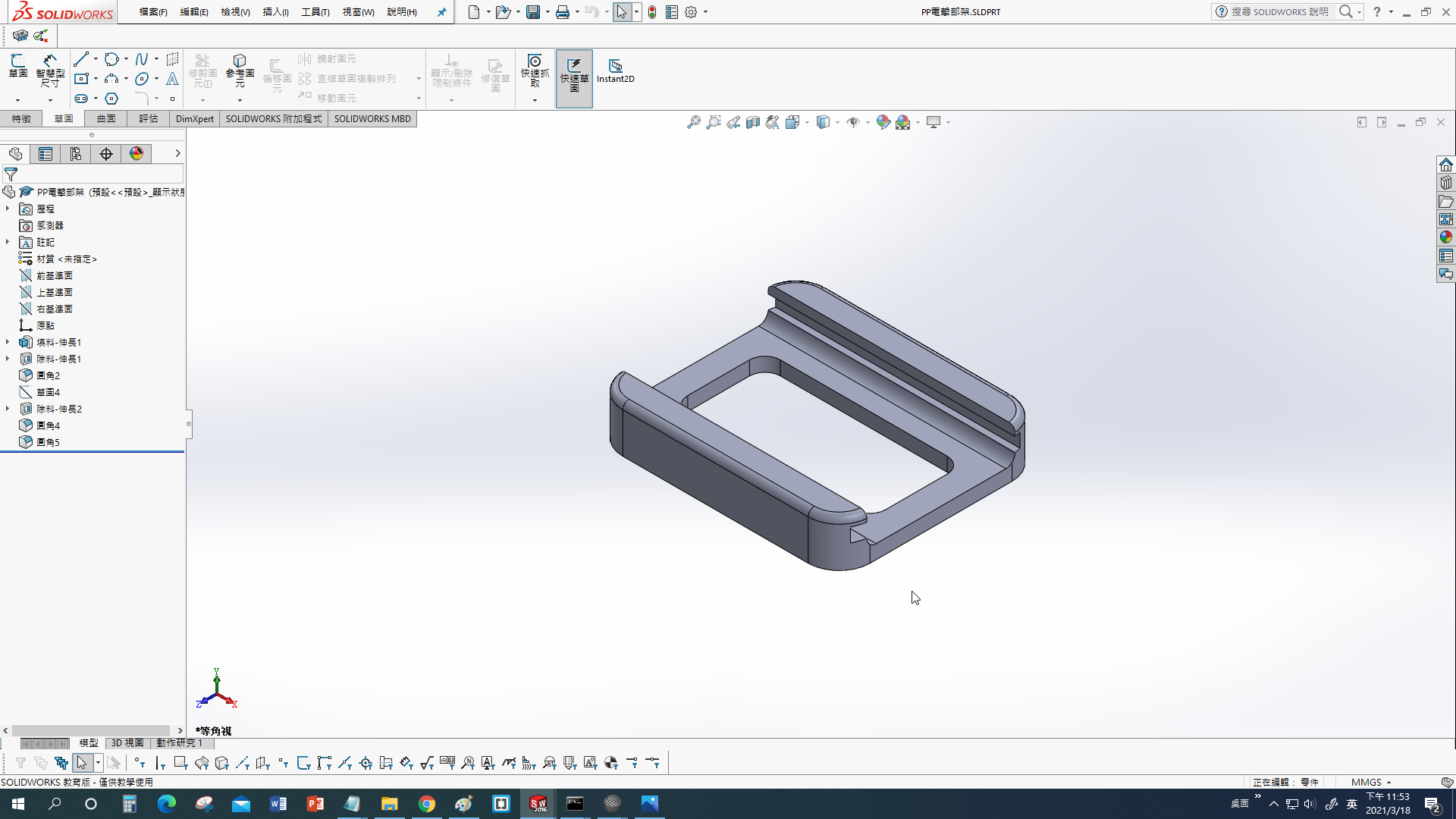Image resolution: width=1456 pixels, height=819 pixels.
Task: Toggle the Hide/Show Items visibility icon
Action: tap(853, 122)
